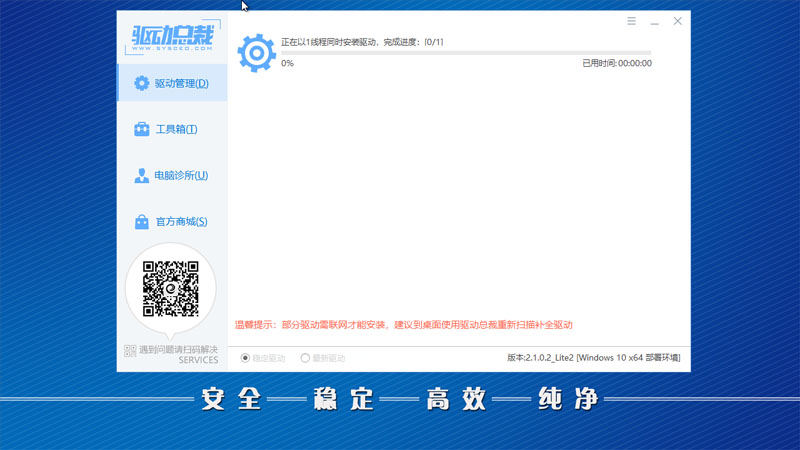This screenshot has width=800, height=450.
Task: Open the hamburger menu icon in title bar
Action: tap(632, 21)
